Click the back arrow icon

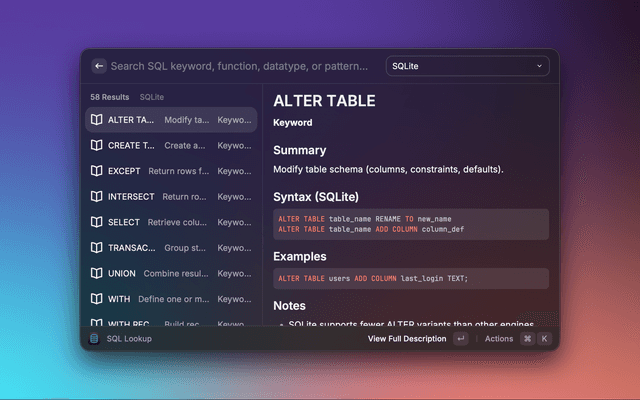(99, 66)
